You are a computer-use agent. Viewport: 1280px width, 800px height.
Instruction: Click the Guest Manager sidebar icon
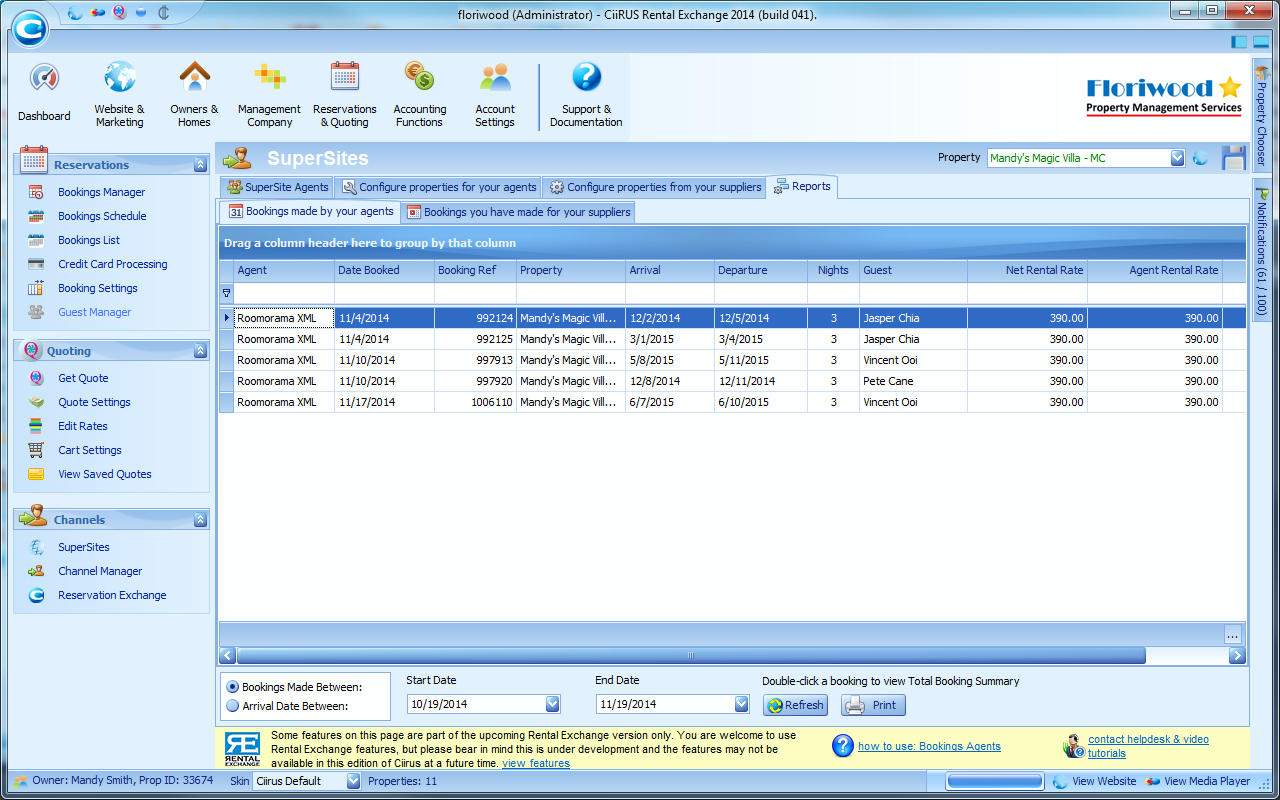[36, 312]
